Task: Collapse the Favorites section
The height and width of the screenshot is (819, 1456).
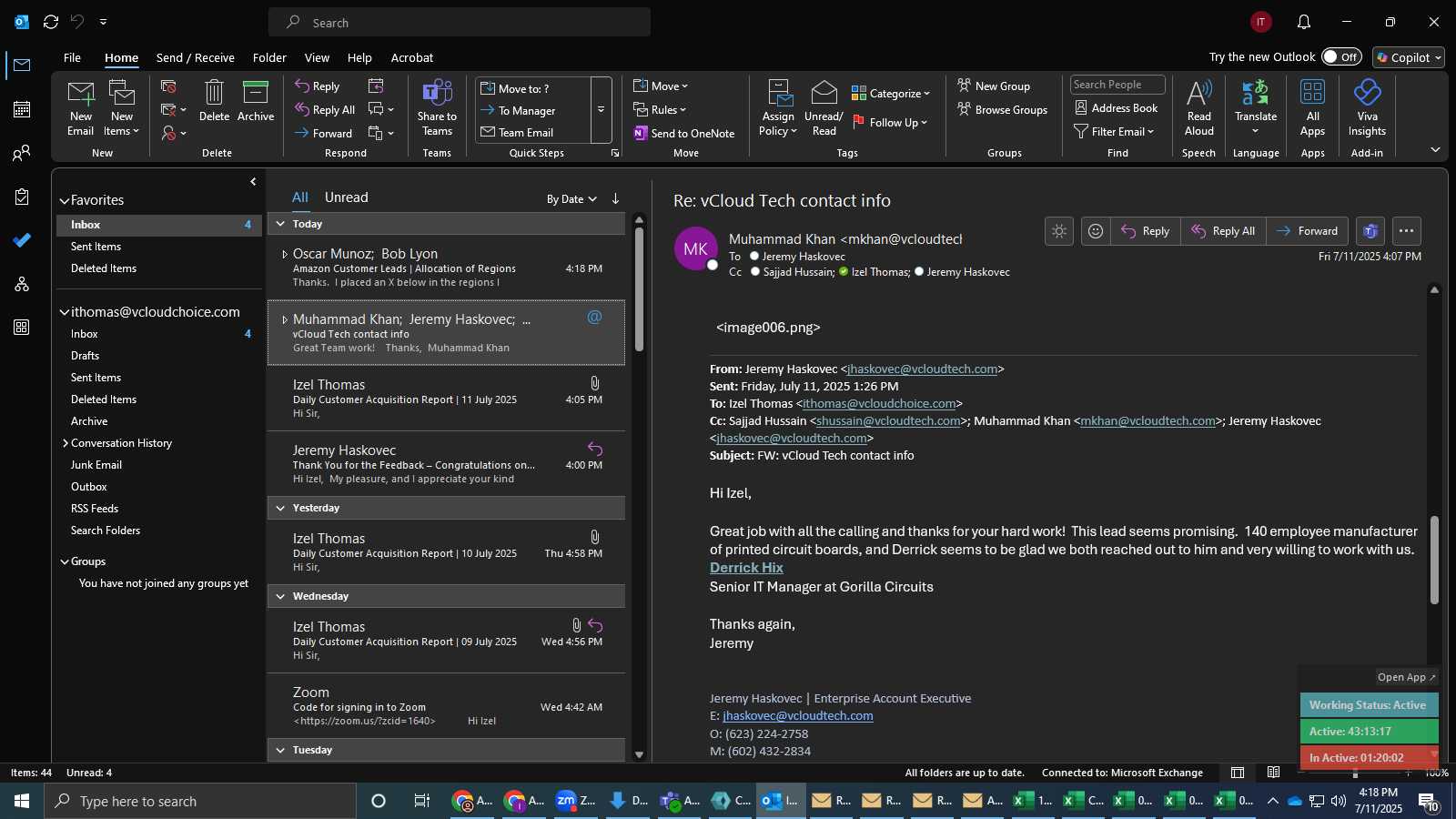Action: click(65, 200)
